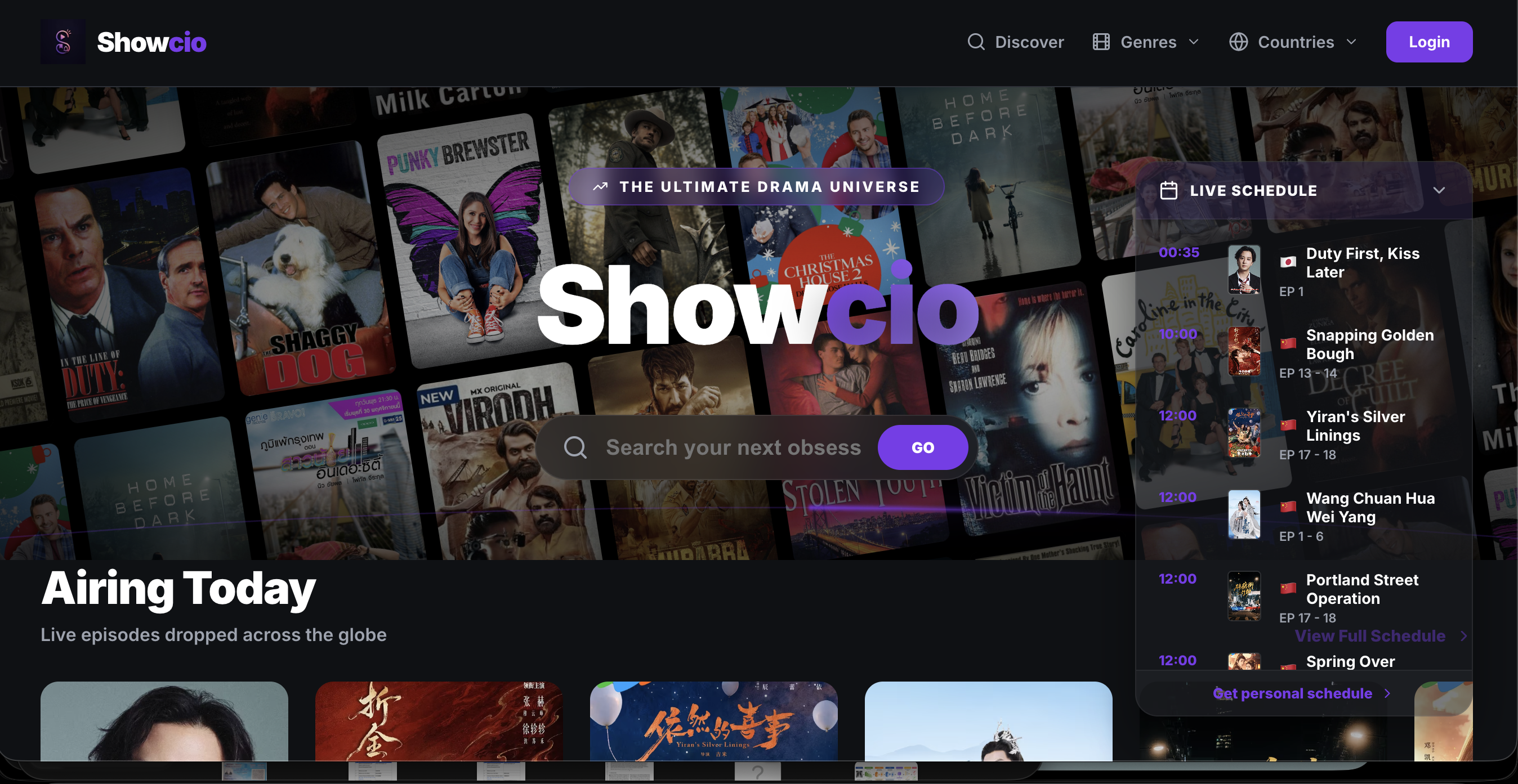1518x784 pixels.
Task: Click arrow next to View Full Schedule
Action: [1464, 635]
